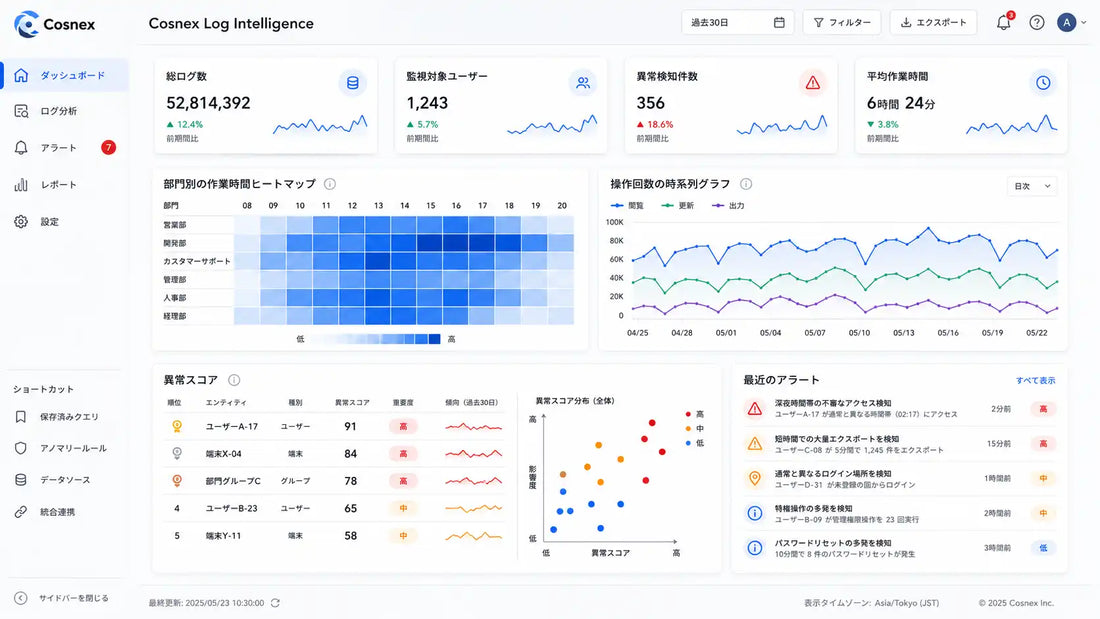Viewport: 1100px width, 619px height.
Task: Click the 異常検知件数 sparkline chart
Action: 782,125
